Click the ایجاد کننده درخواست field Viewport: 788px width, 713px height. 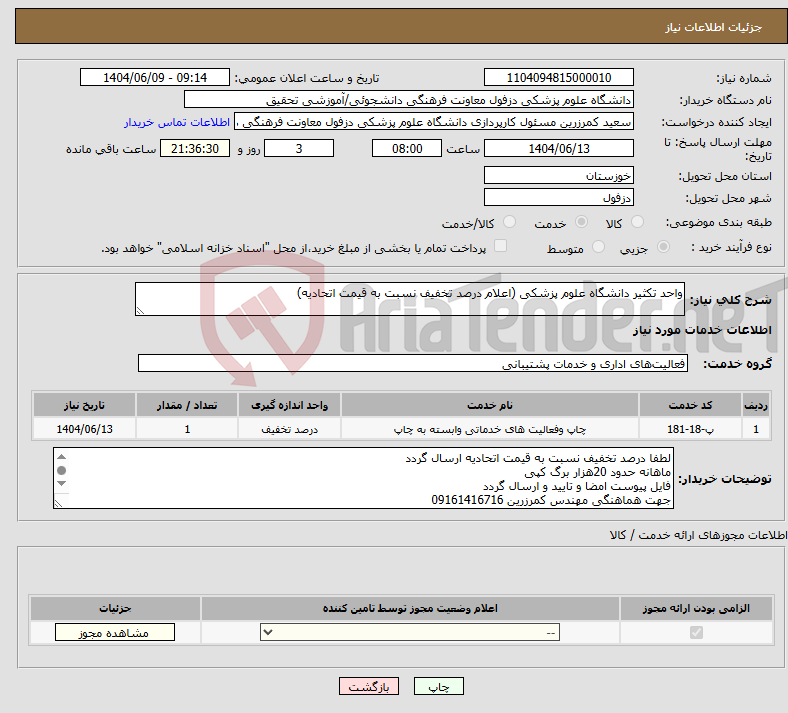tap(434, 122)
